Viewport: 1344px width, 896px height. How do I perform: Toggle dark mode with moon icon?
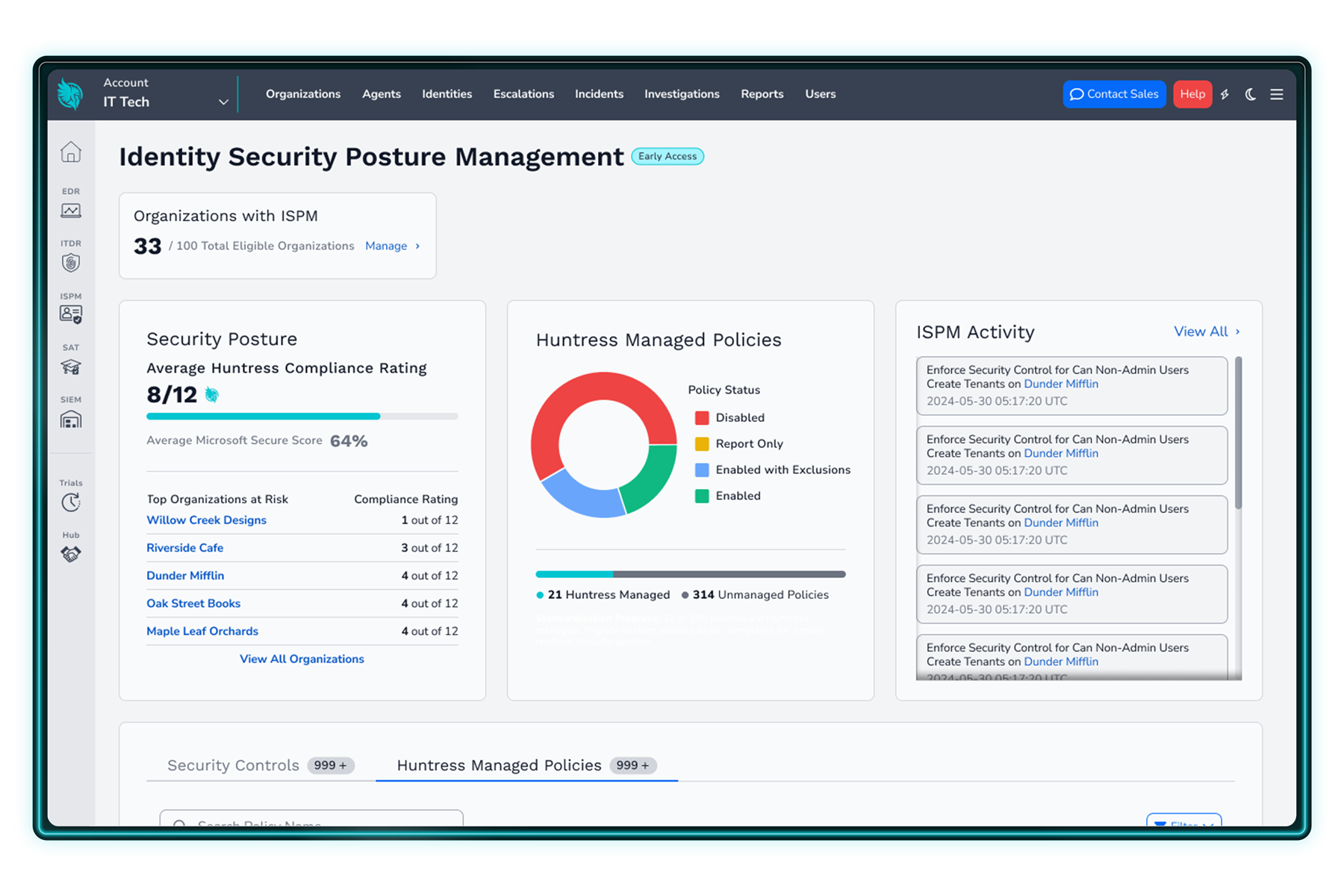tap(1251, 95)
